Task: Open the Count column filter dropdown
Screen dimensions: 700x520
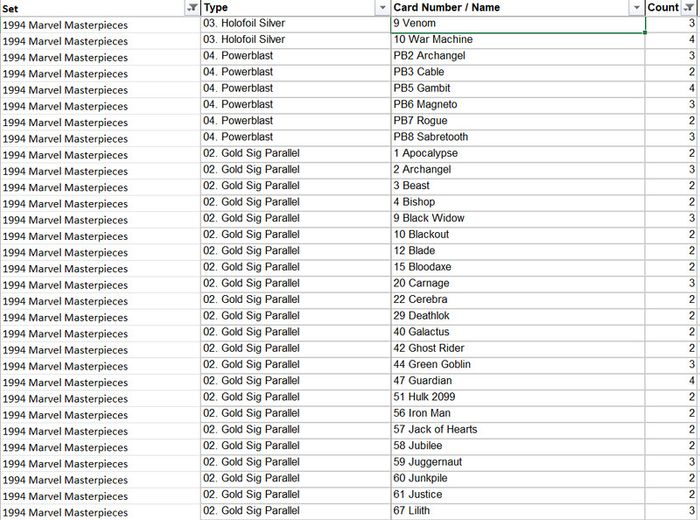Action: tap(689, 8)
